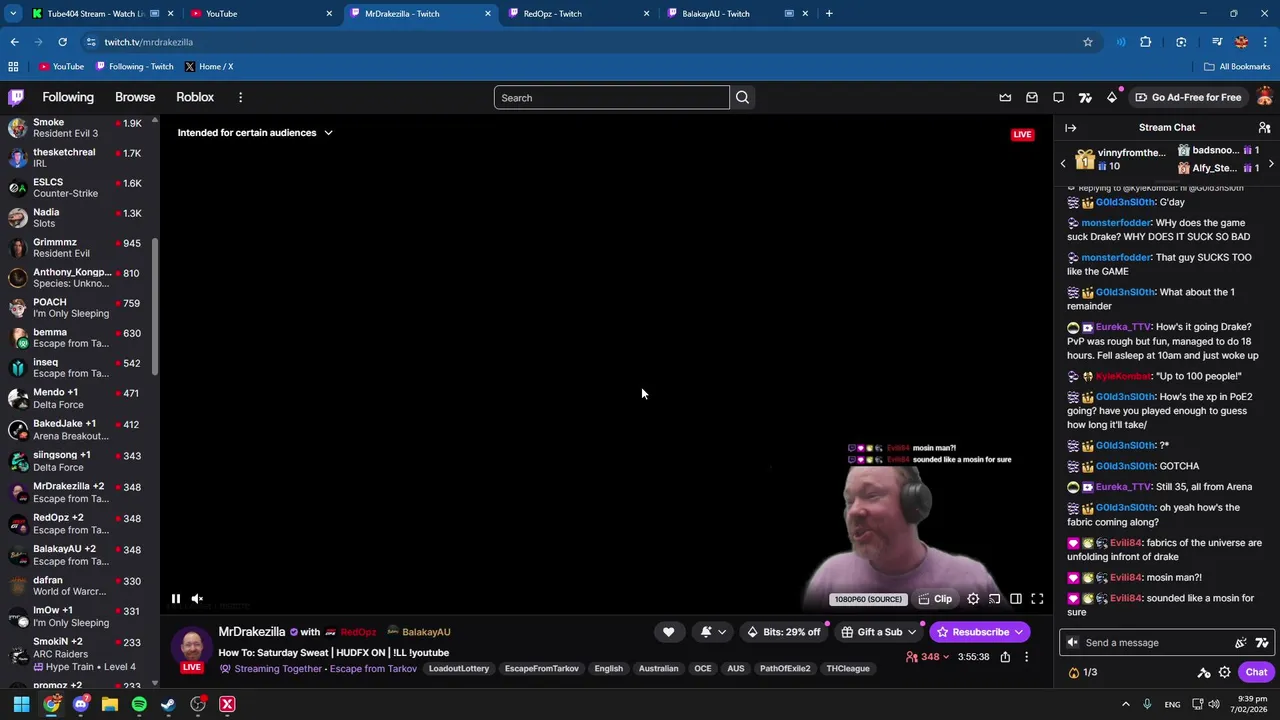Open Discord from the taskbar
The width and height of the screenshot is (1280, 720).
pyautogui.click(x=81, y=704)
